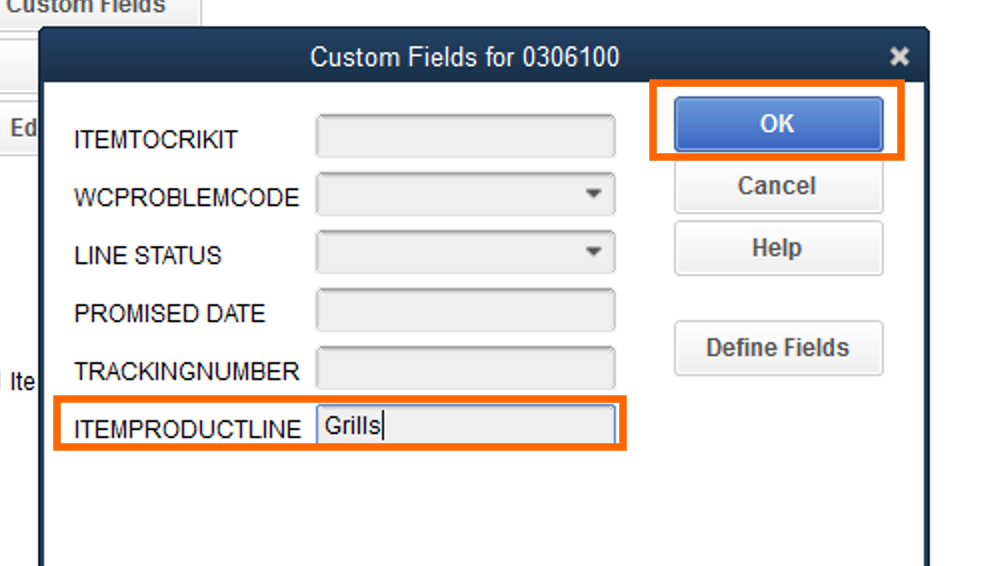Click the ITEMTOCRIKIT label
The image size is (982, 566).
[x=156, y=140]
